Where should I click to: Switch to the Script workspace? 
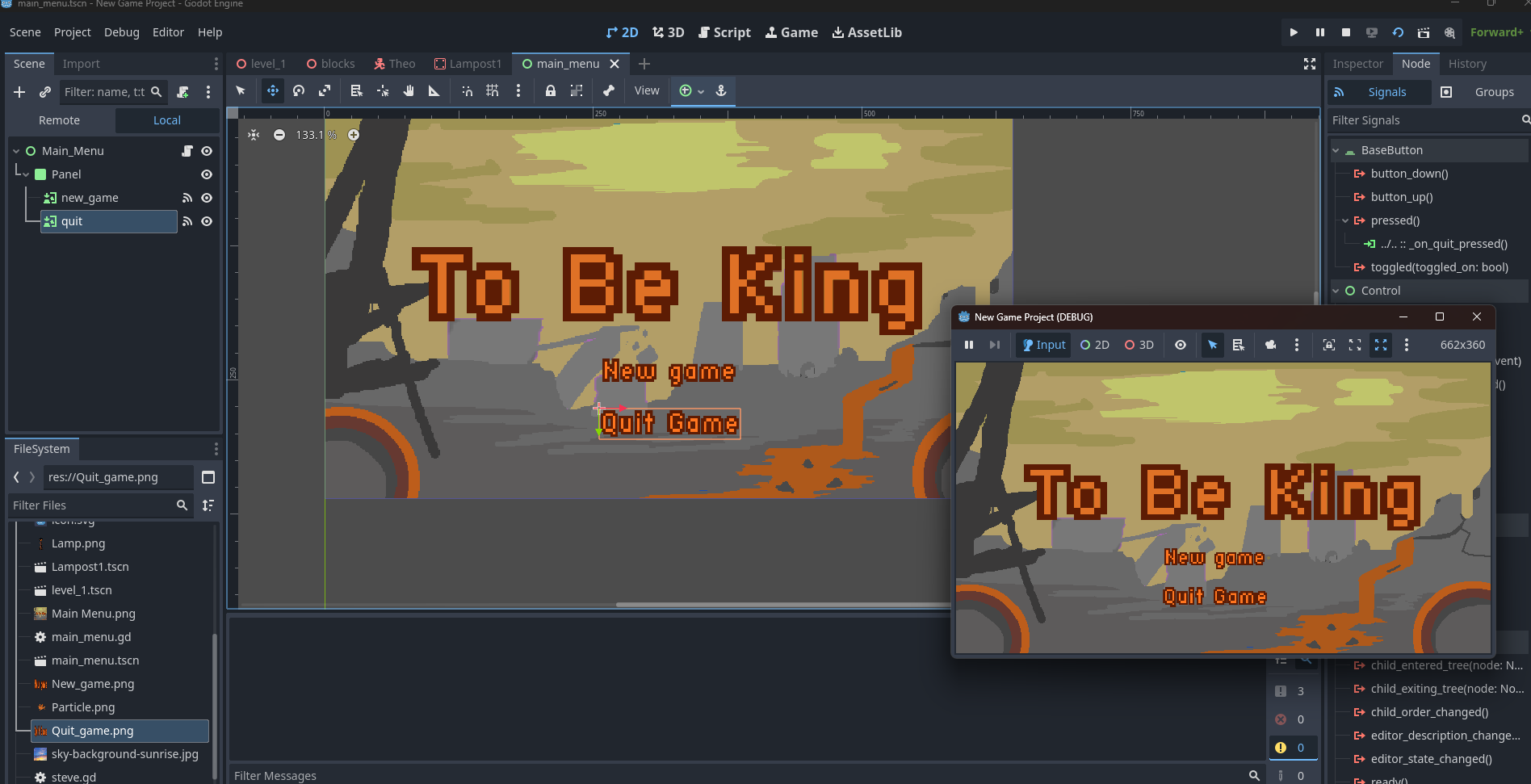click(x=724, y=32)
